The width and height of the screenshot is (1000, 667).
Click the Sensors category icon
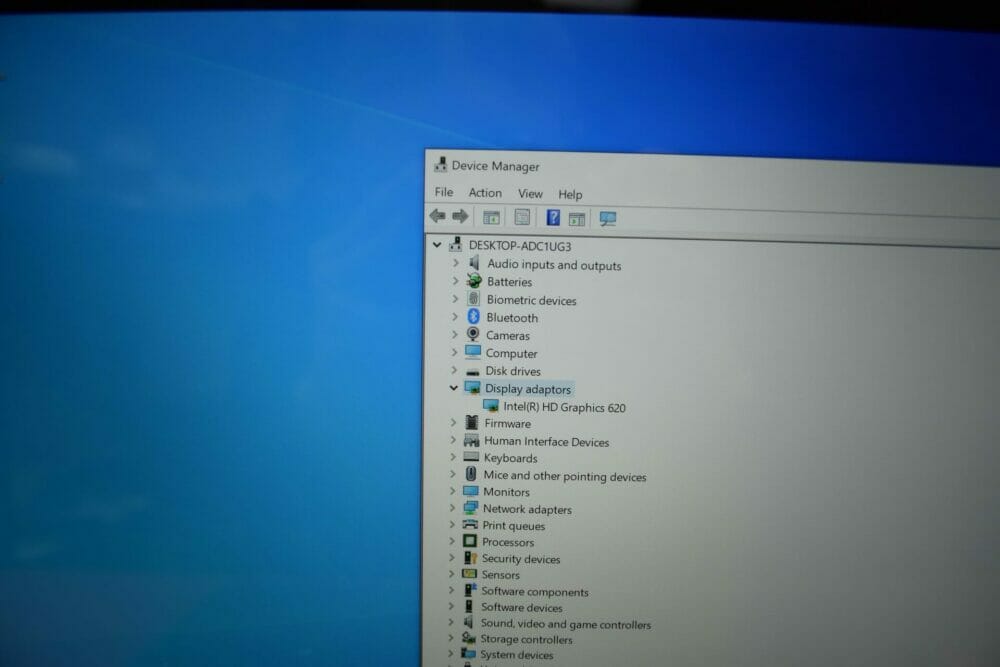coord(469,574)
